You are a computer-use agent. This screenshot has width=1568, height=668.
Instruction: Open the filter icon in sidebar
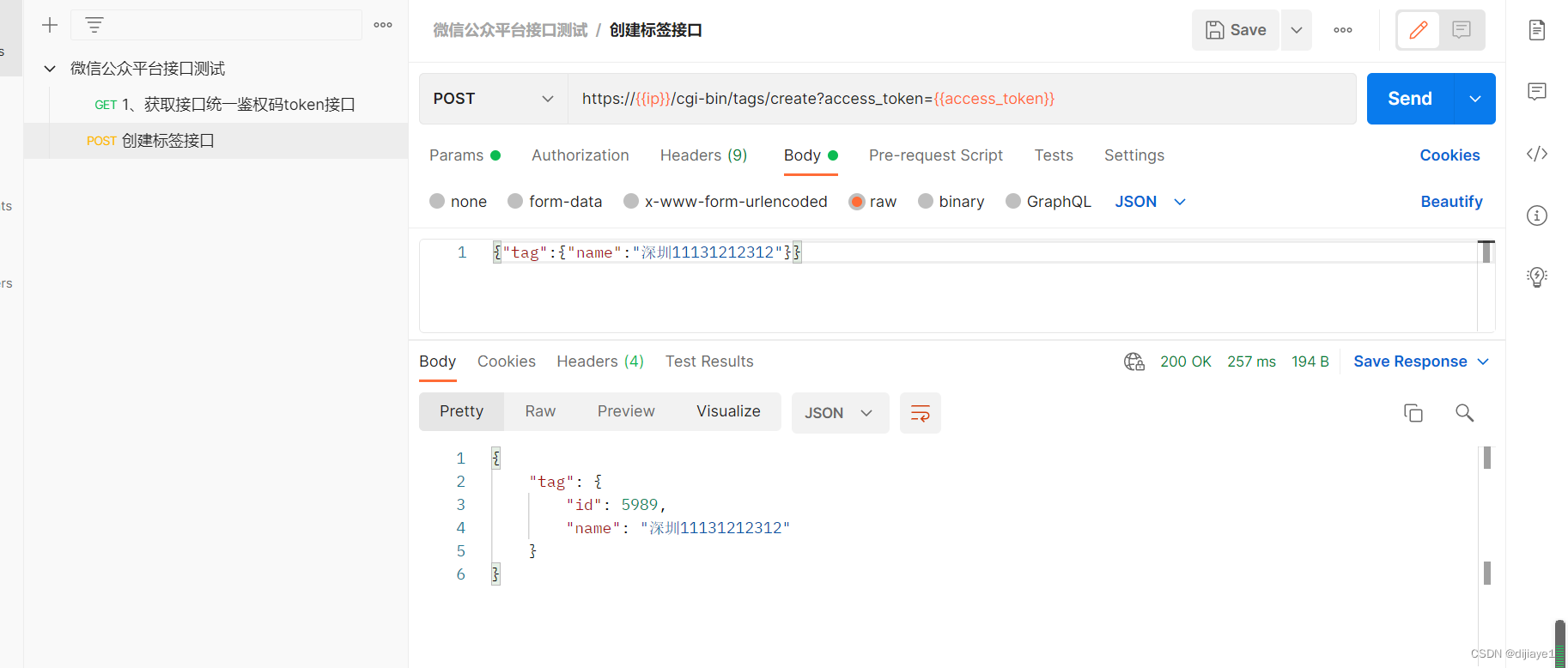point(94,25)
